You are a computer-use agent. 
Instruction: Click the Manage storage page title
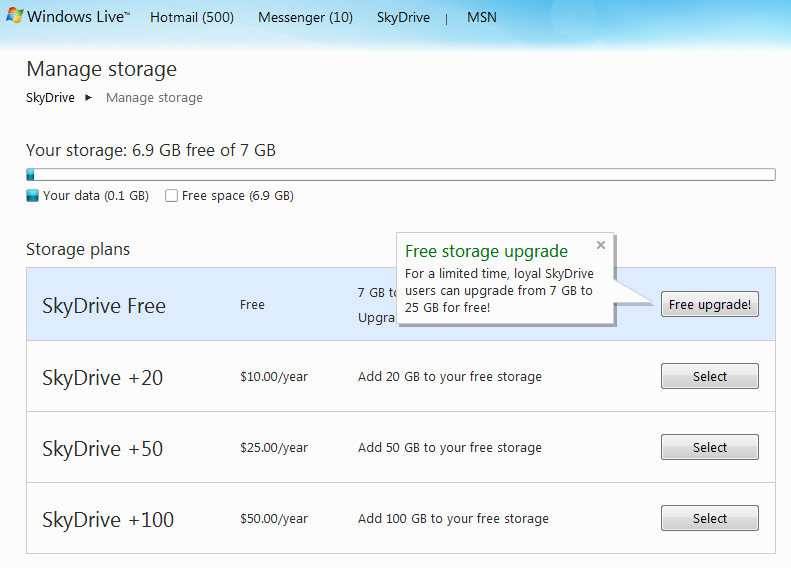tap(101, 69)
